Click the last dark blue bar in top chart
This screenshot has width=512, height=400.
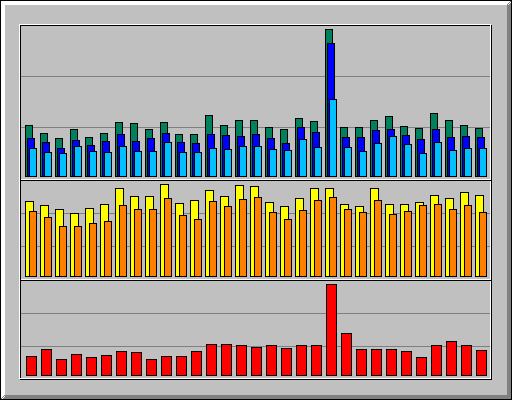pyautogui.click(x=481, y=143)
